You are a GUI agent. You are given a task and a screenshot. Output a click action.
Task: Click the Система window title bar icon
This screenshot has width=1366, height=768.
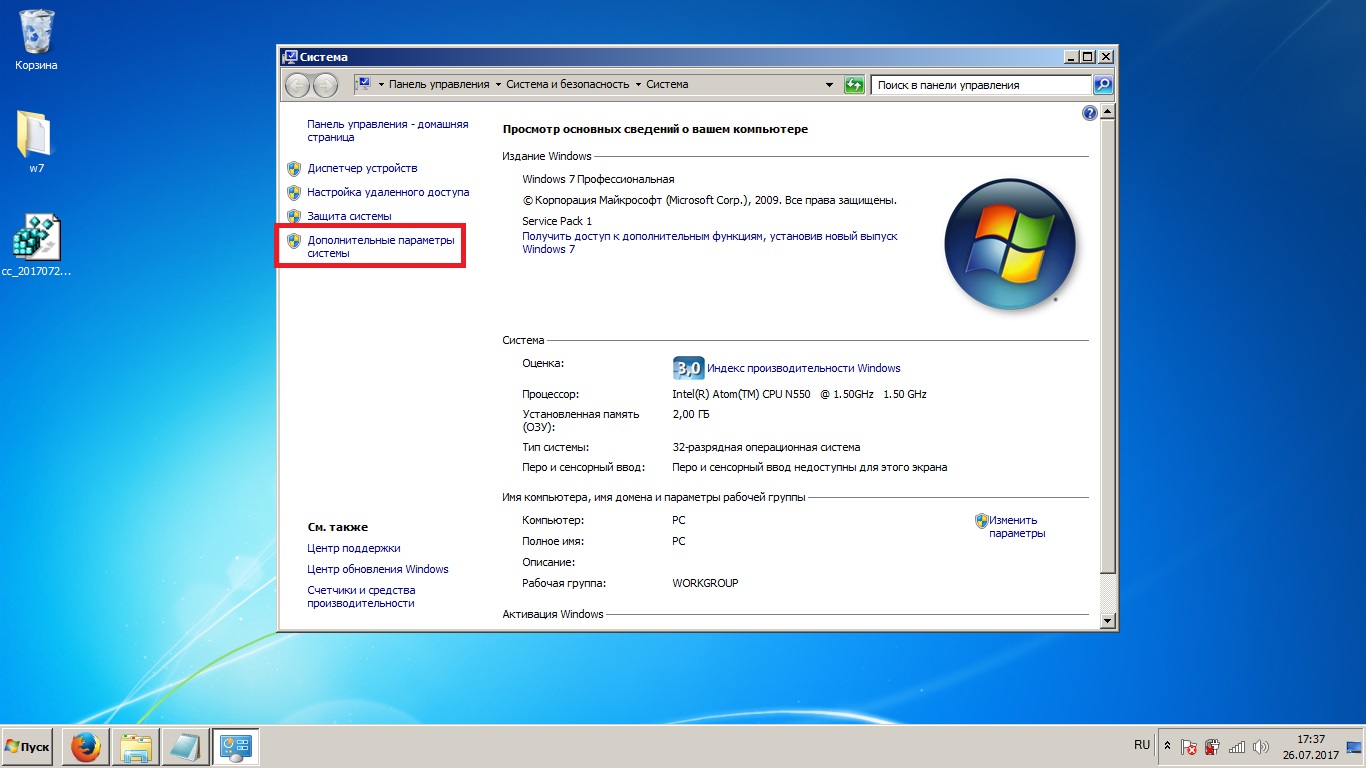(290, 57)
